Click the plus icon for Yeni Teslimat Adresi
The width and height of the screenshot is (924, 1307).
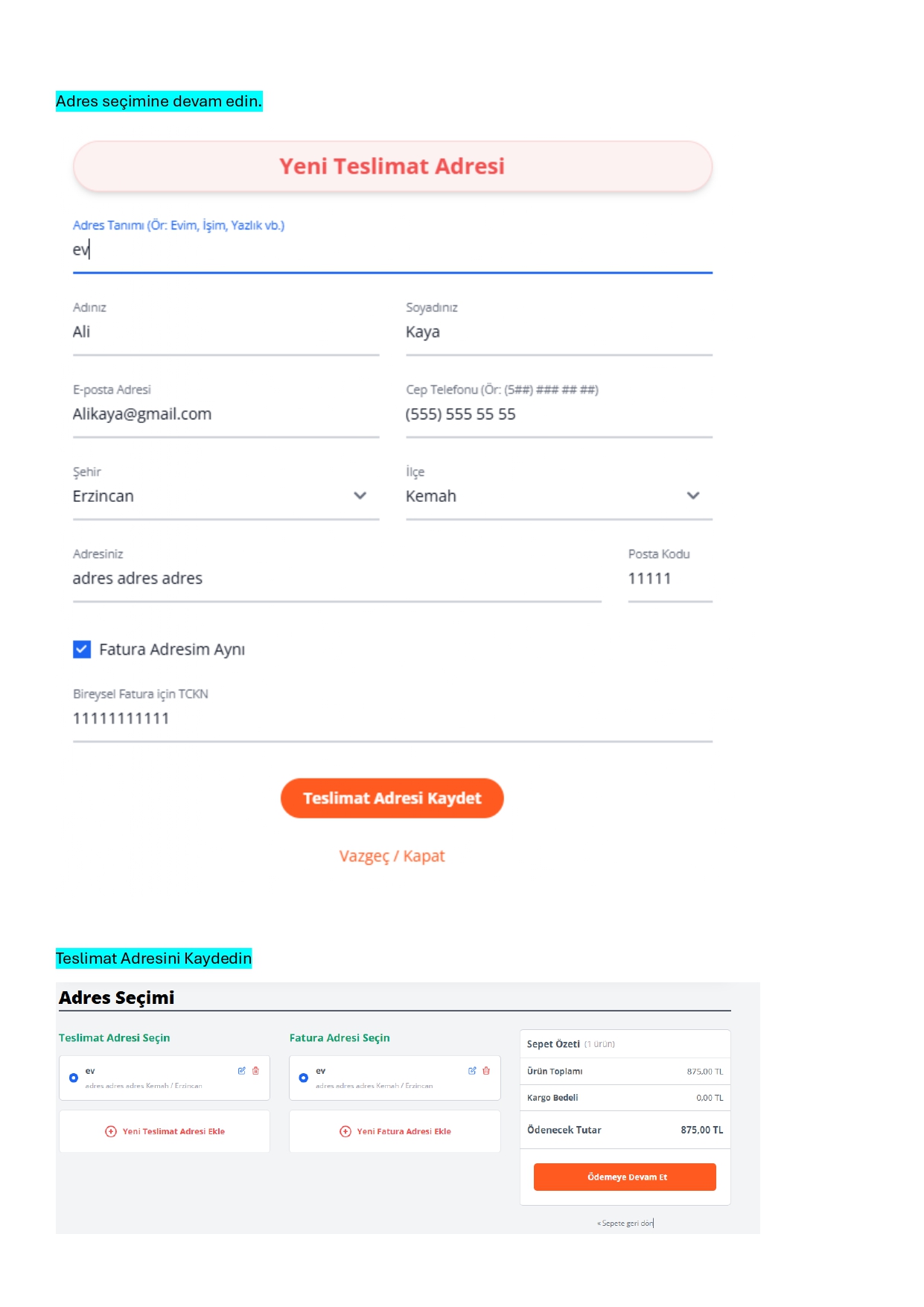pos(111,1131)
